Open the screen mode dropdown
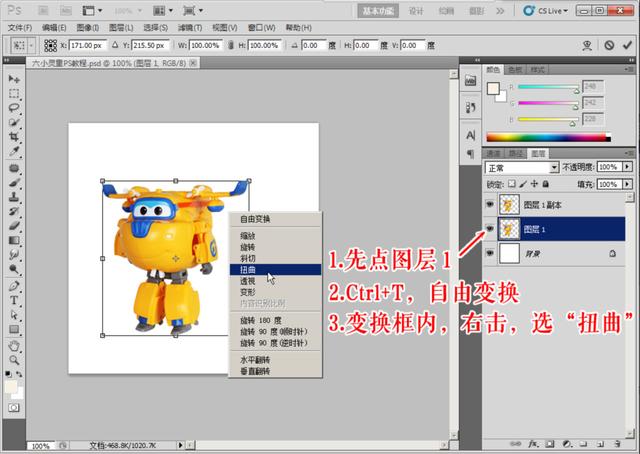This screenshot has width=640, height=454. (193, 11)
